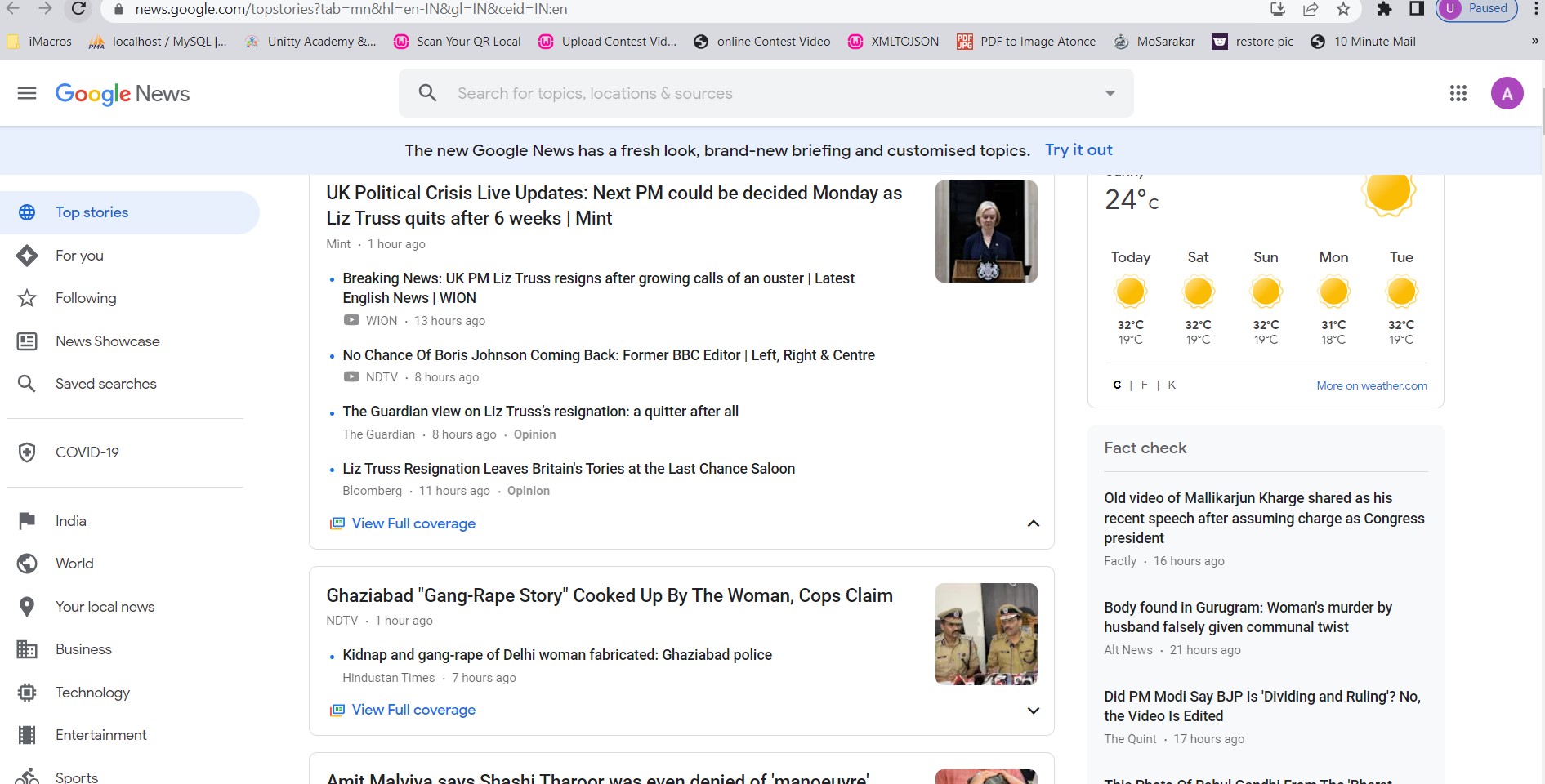This screenshot has width=1545, height=784.
Task: Select Celsius temperature unit
Action: pyautogui.click(x=1117, y=385)
